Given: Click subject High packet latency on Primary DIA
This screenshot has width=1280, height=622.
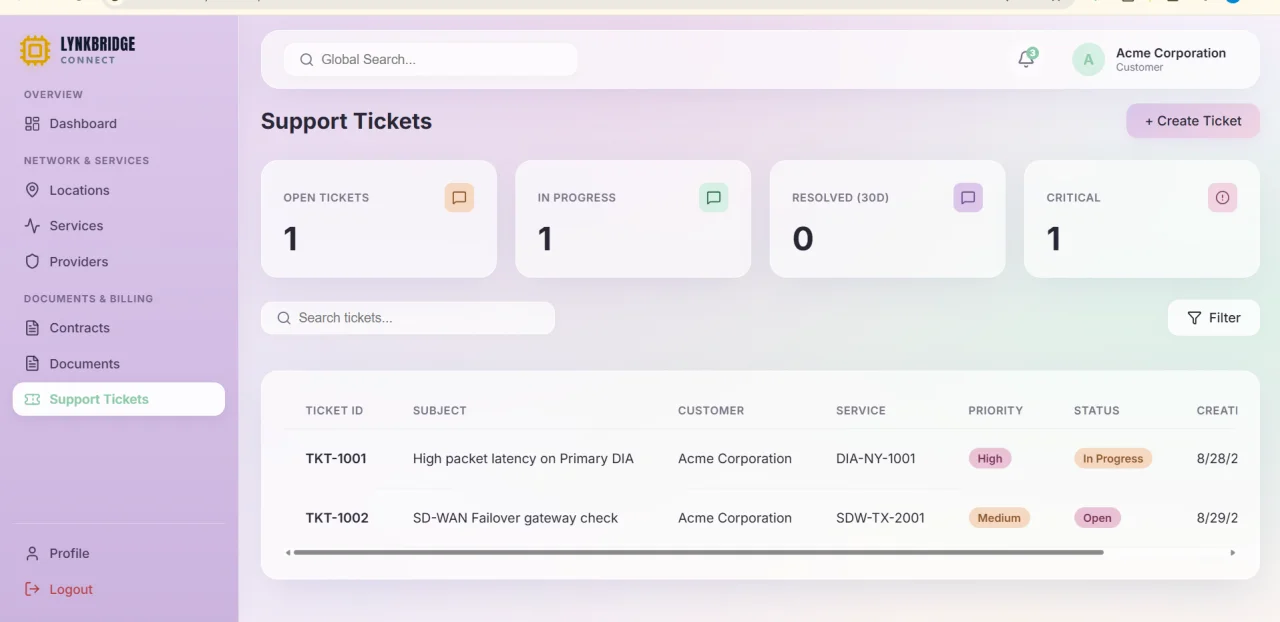Looking at the screenshot, I should click(523, 459).
